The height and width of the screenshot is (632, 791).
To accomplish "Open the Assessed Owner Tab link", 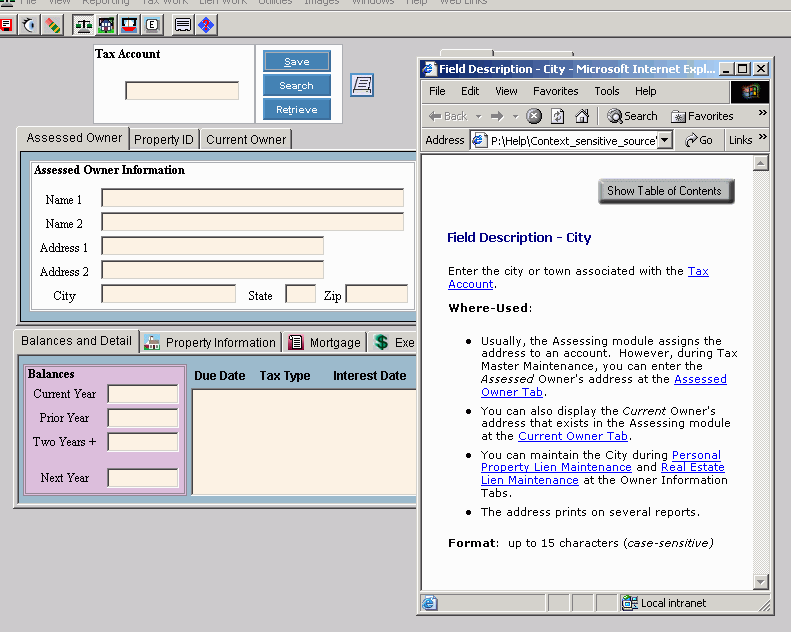I will pyautogui.click(x=700, y=379).
